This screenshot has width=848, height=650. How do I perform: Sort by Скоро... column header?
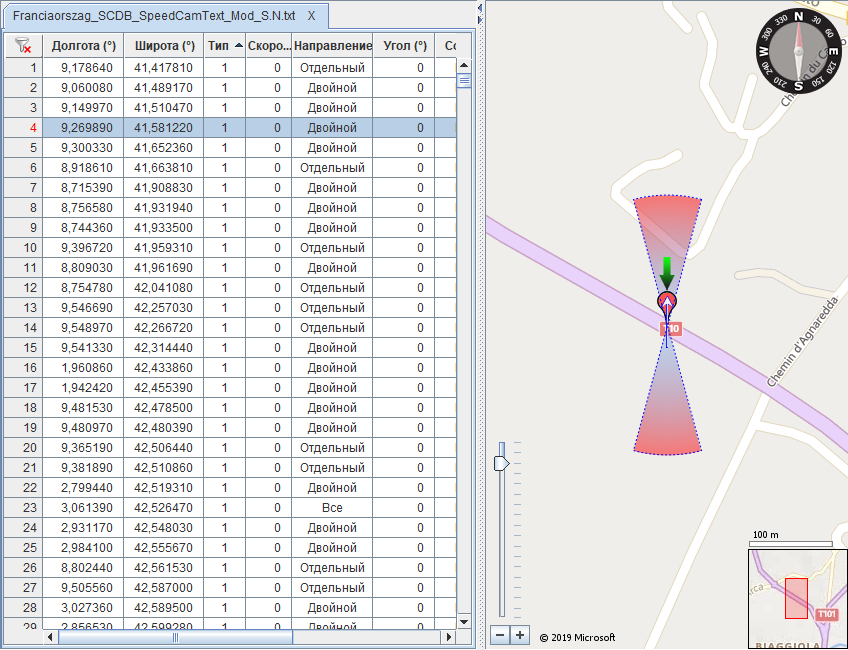click(x=269, y=46)
